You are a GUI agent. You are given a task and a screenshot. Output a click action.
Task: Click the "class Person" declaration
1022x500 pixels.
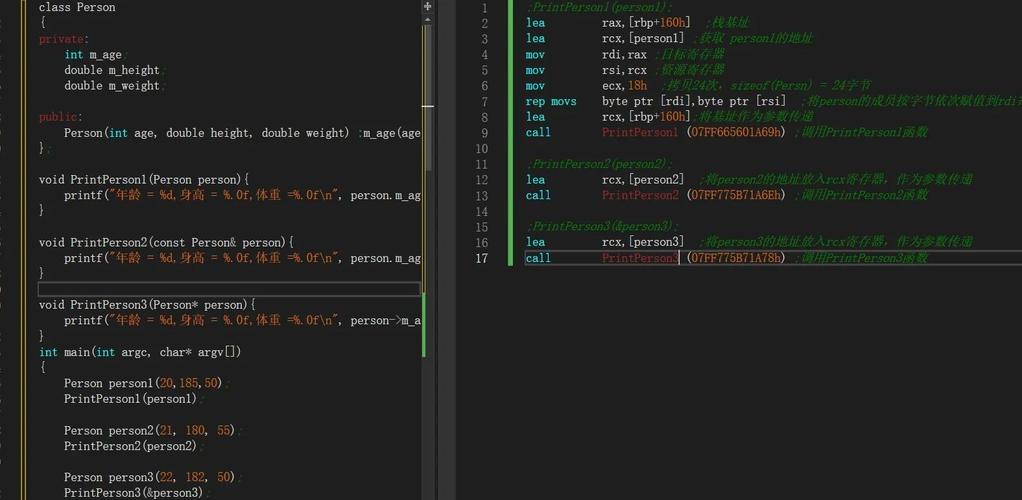point(77,8)
